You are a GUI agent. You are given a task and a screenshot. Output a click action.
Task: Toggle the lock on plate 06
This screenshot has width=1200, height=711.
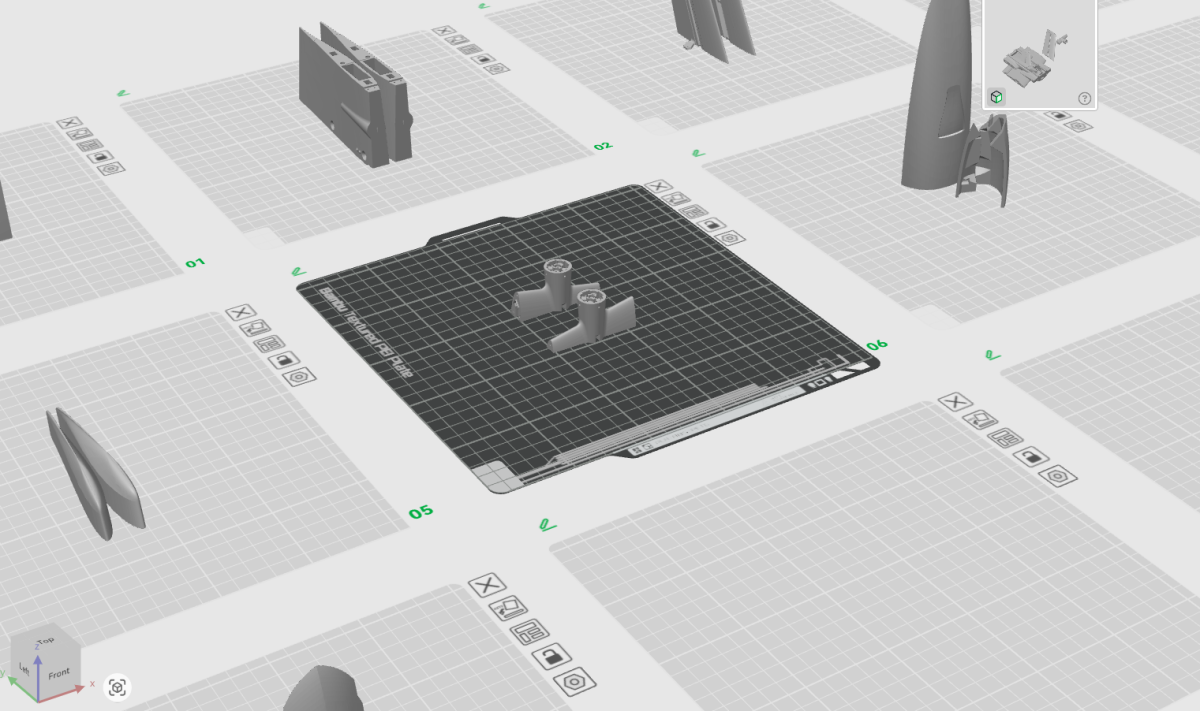point(711,224)
